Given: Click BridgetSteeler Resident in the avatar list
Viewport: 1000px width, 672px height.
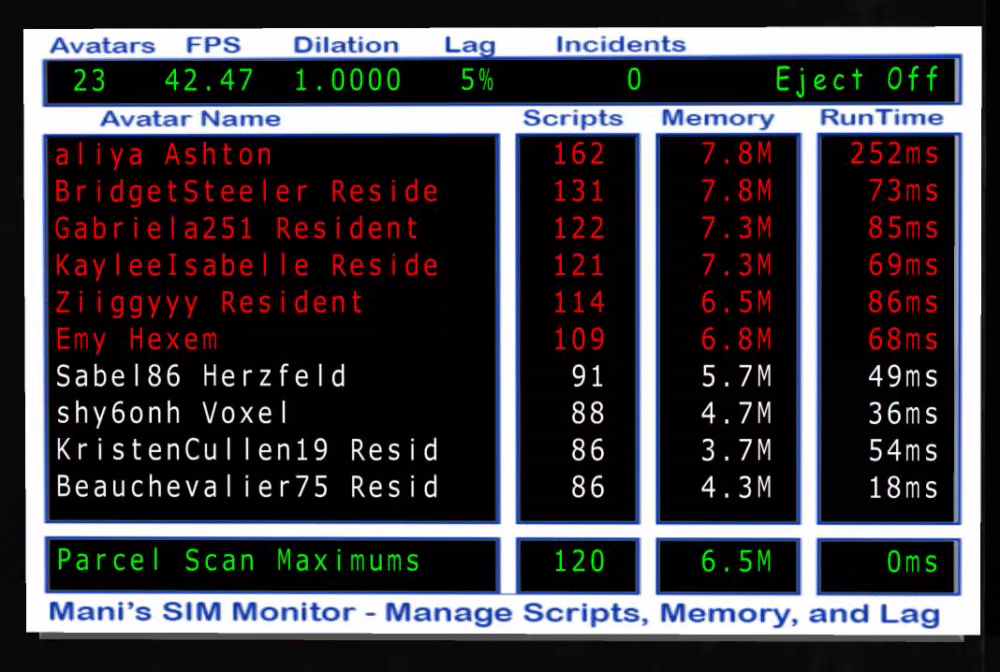Looking at the screenshot, I should (247, 191).
